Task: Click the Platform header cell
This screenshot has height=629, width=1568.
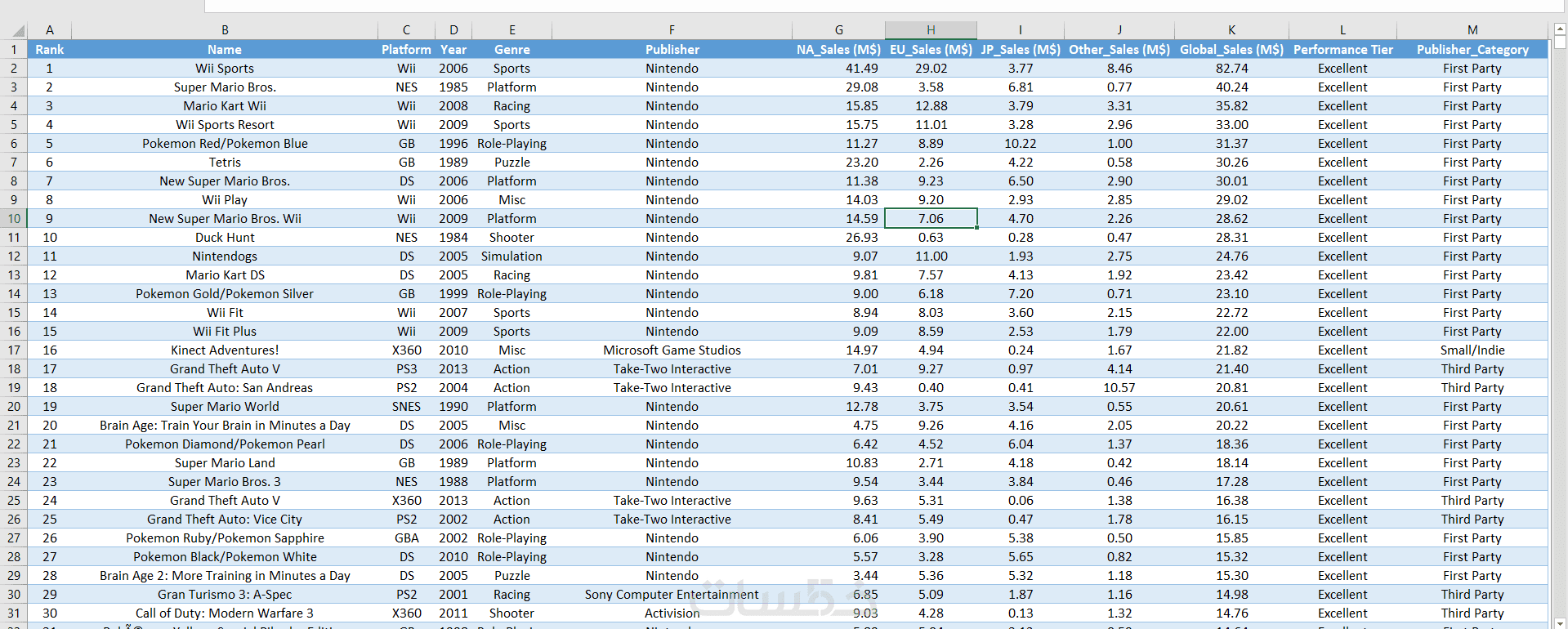Action: tap(406, 50)
